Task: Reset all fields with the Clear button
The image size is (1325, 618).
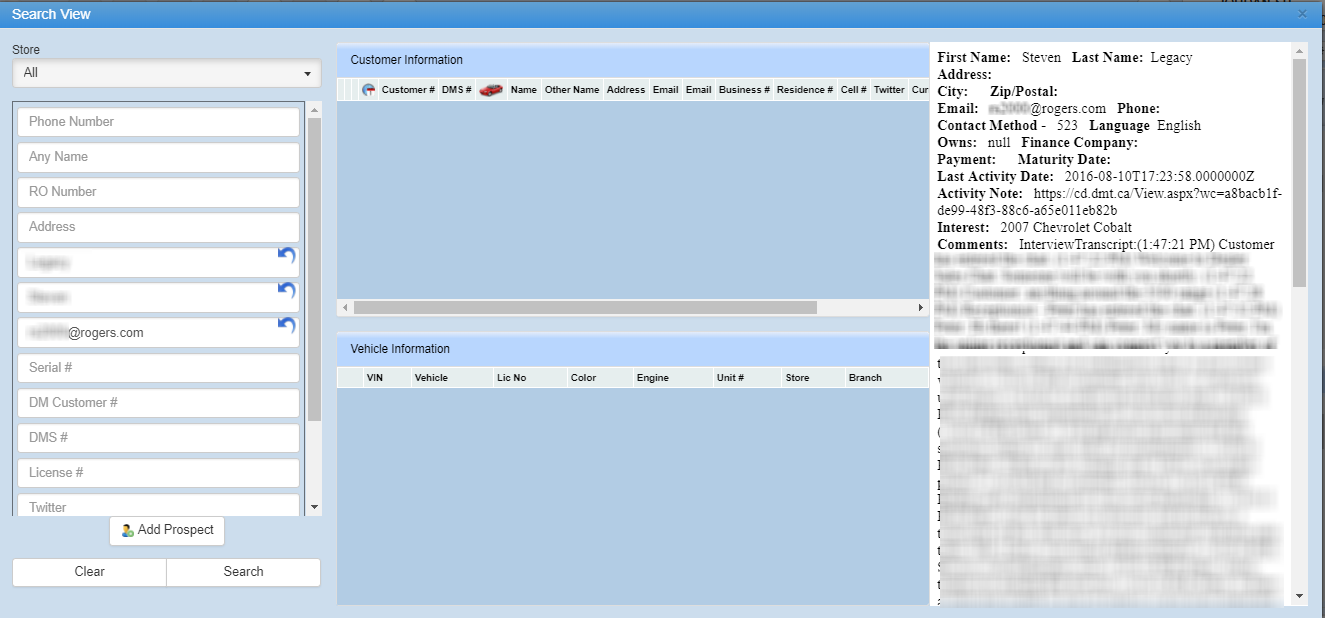Action: point(90,572)
